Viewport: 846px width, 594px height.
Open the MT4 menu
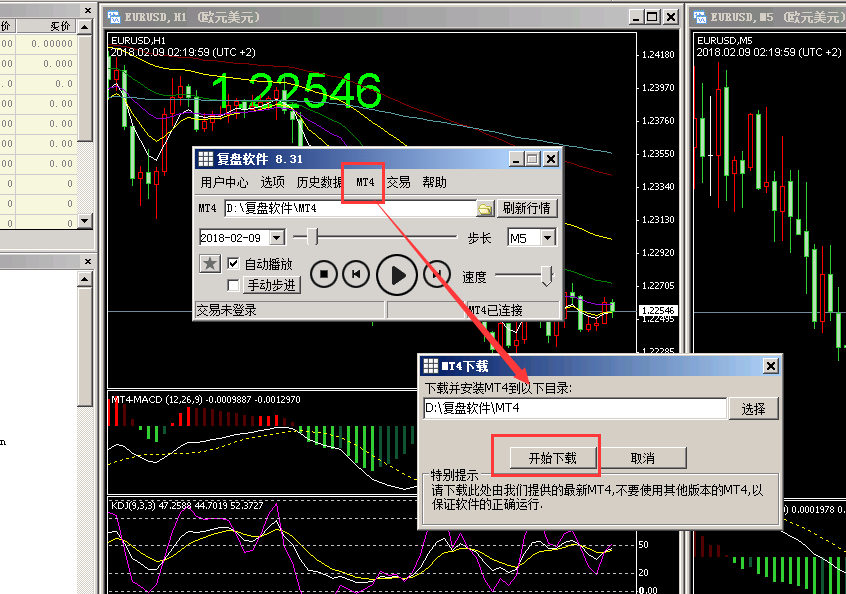click(365, 183)
